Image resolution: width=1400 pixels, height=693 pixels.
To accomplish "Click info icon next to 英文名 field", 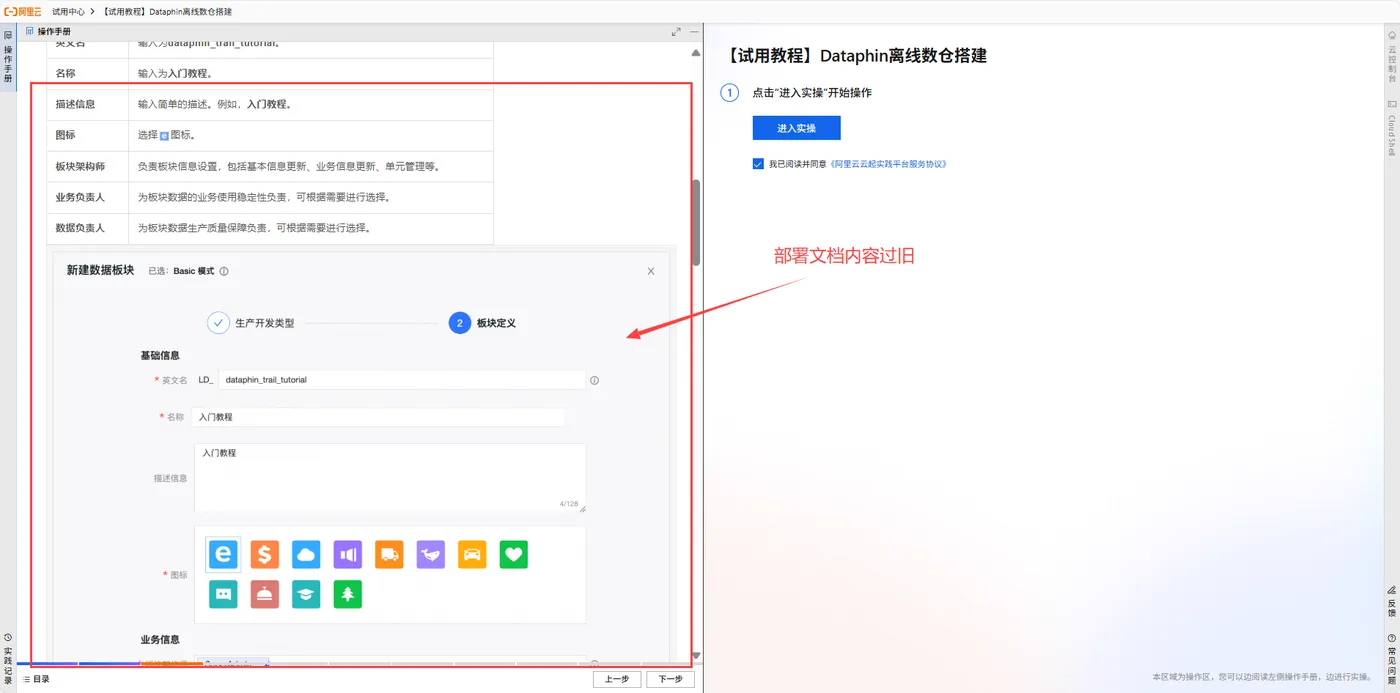I will 594,380.
